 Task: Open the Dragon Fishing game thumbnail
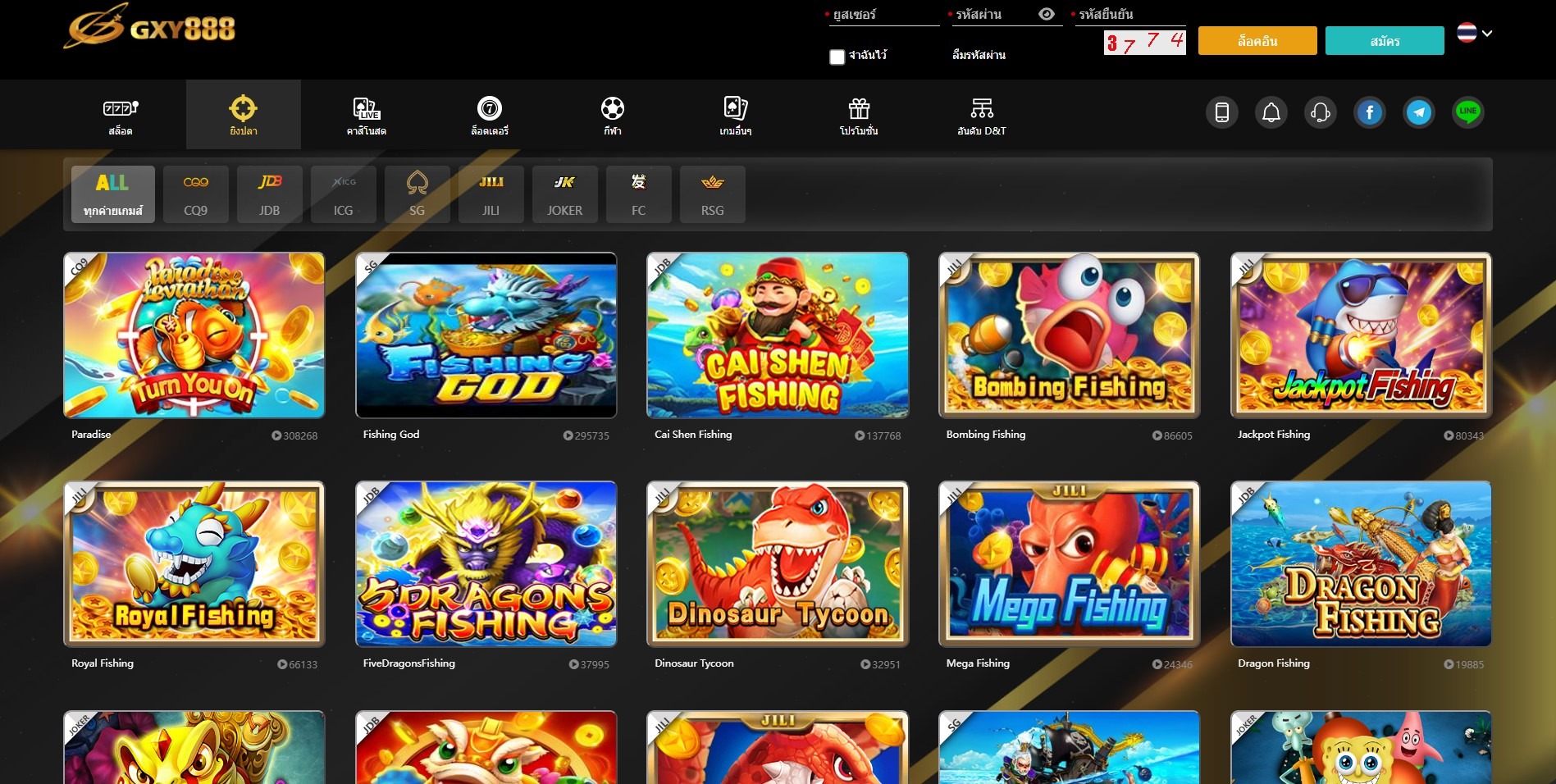[x=1362, y=564]
